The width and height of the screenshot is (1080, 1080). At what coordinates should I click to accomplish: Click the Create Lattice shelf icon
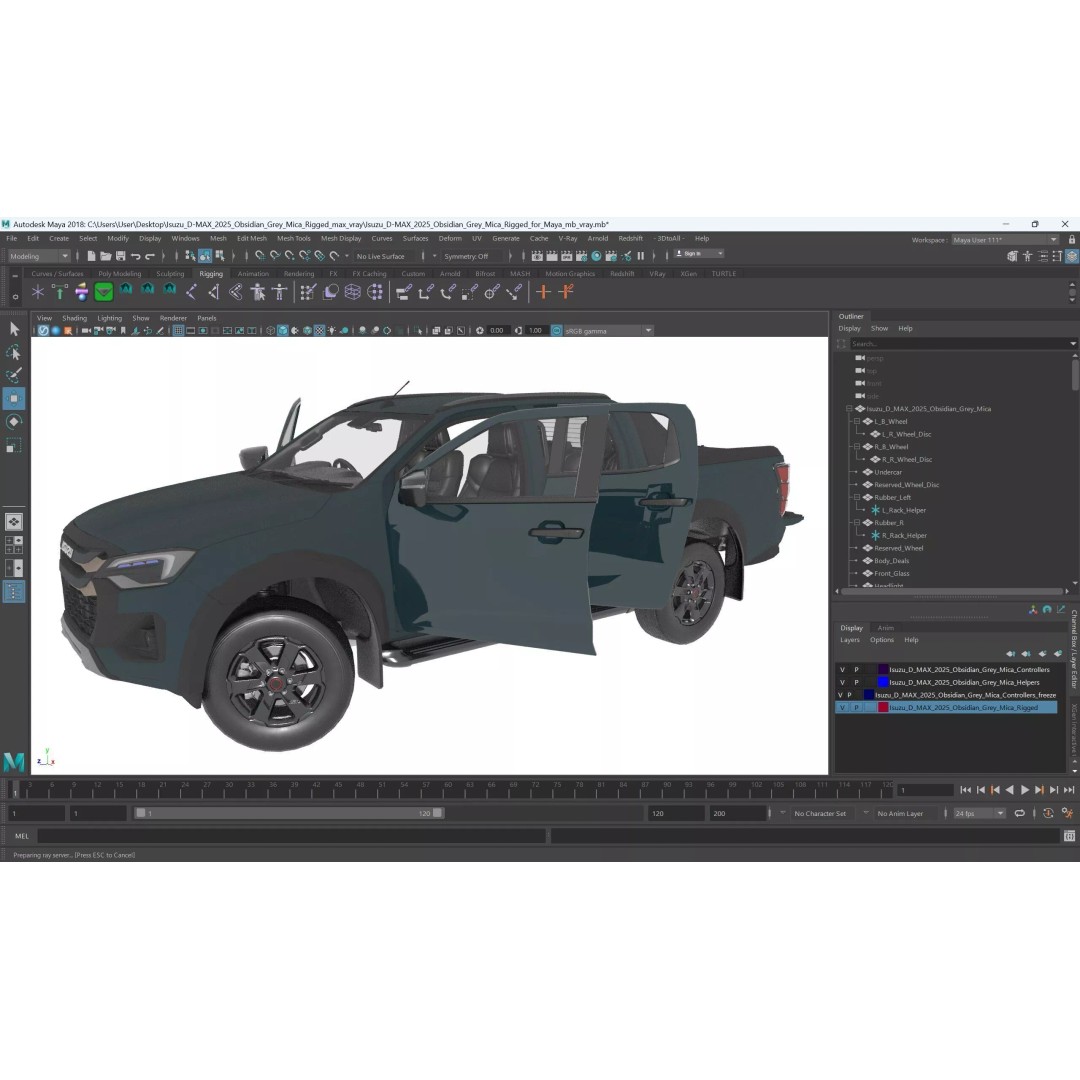click(x=353, y=292)
